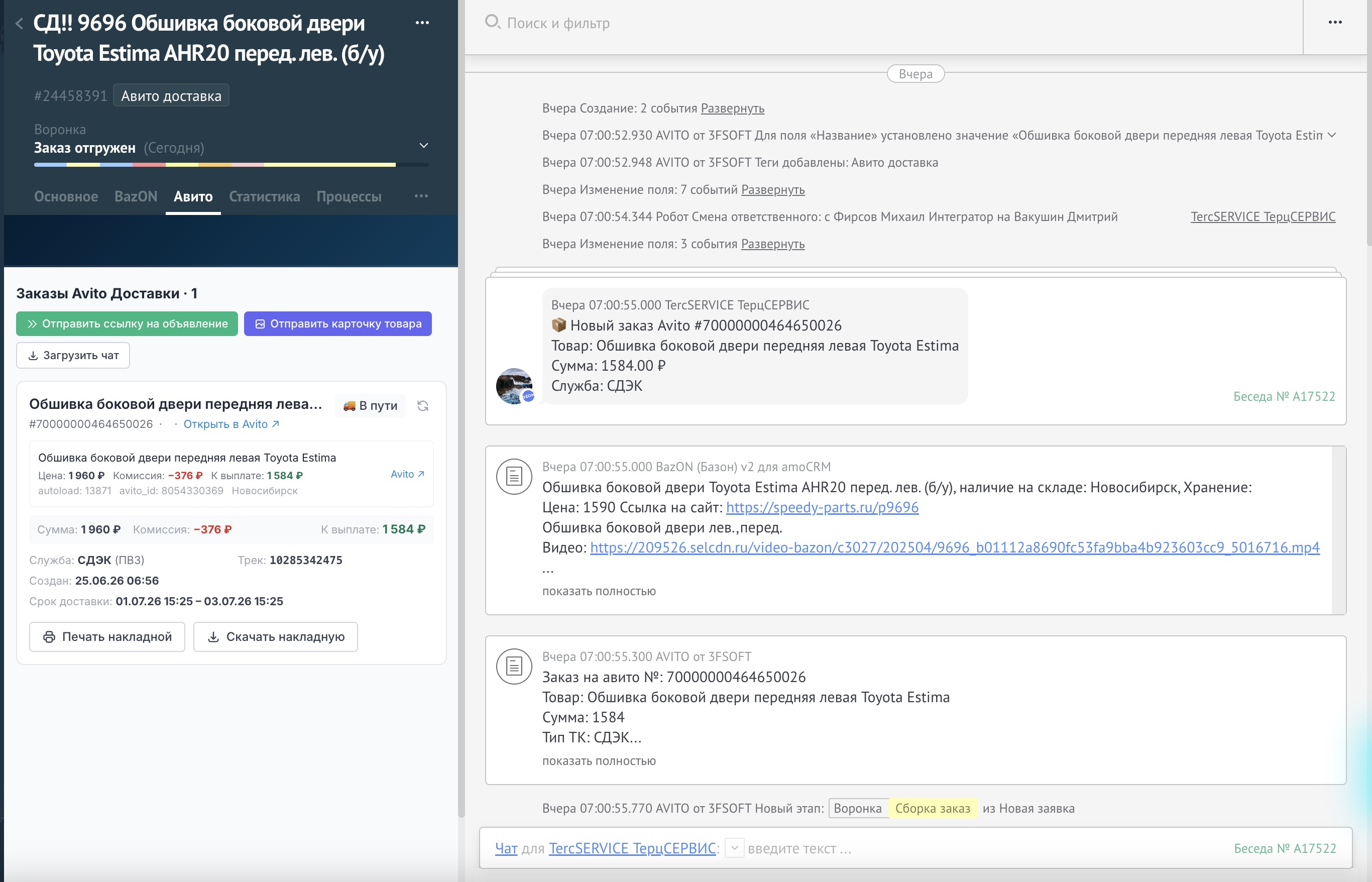The height and width of the screenshot is (882, 1372).
Task: Open the selcdn video link
Action: [955, 547]
